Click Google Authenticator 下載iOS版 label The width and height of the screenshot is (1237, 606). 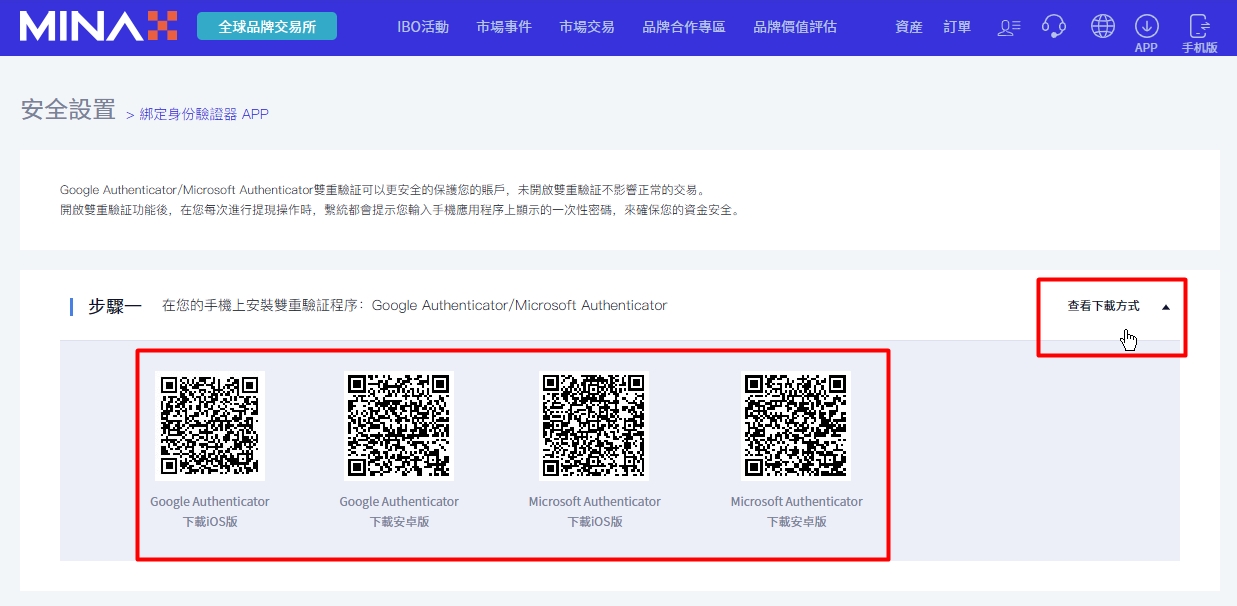[210, 511]
